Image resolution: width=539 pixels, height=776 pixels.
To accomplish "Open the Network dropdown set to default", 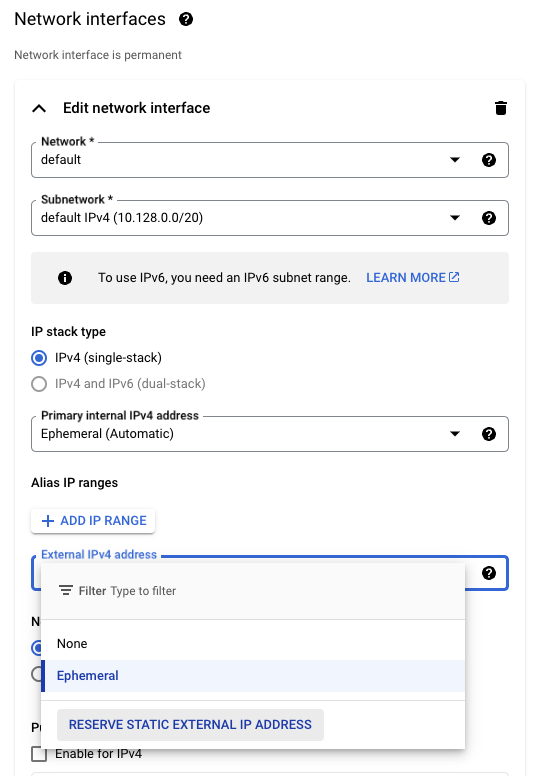I will (270, 160).
